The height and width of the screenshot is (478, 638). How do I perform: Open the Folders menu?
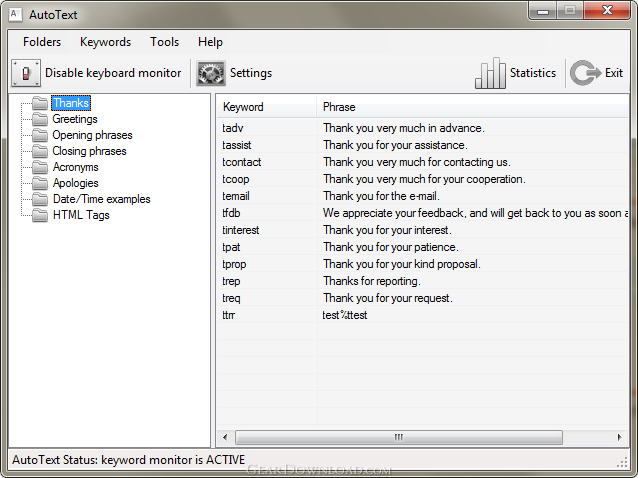[42, 42]
